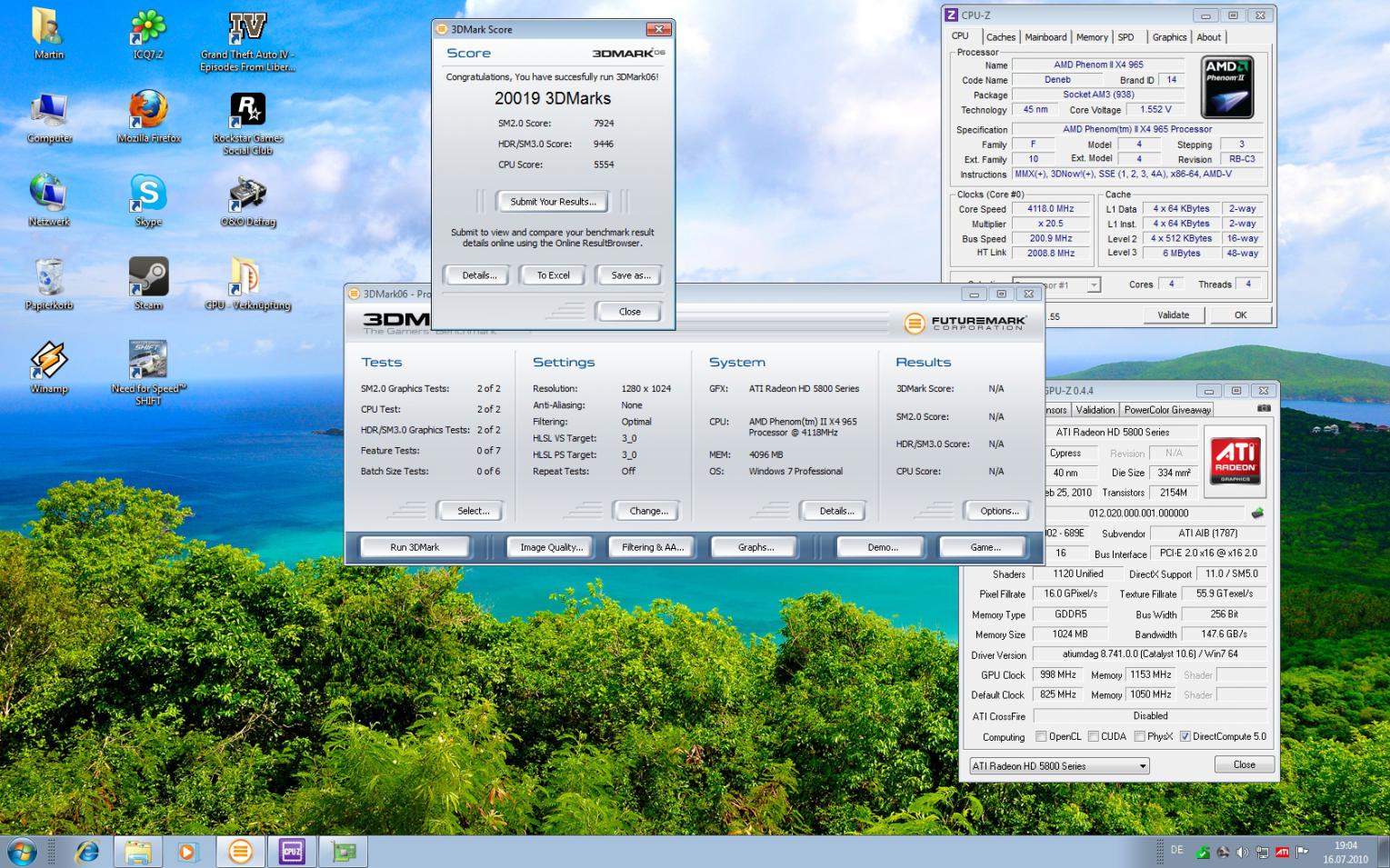This screenshot has height=868, width=1390.
Task: Click the Save as button
Action: click(630, 275)
